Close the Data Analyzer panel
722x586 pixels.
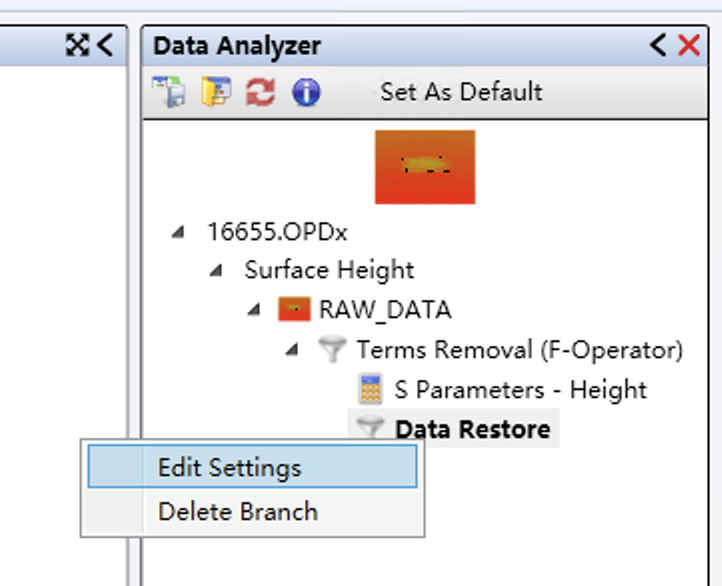click(x=689, y=45)
